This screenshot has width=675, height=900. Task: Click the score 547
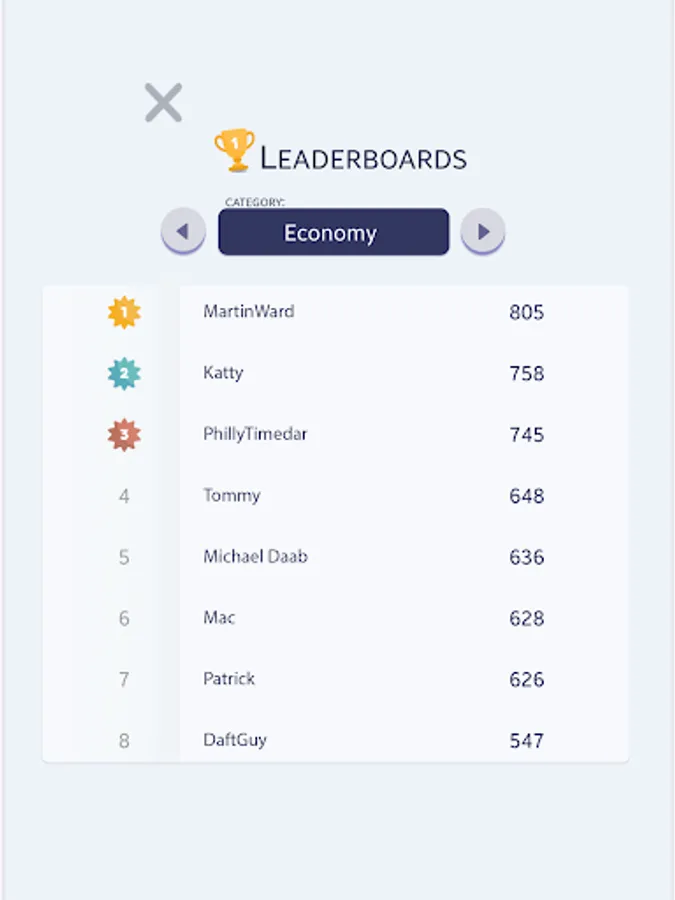pos(526,740)
